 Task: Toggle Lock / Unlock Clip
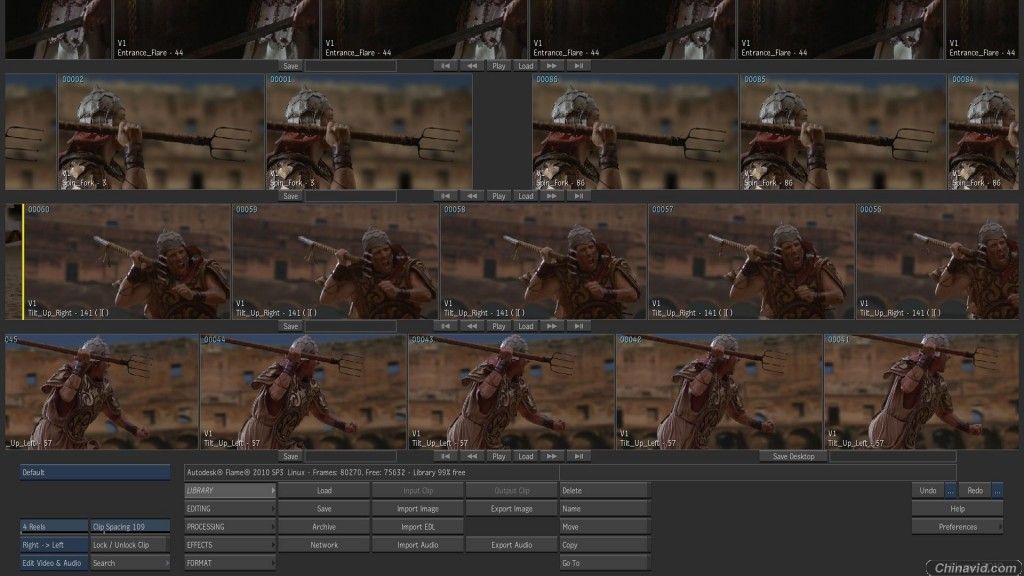pyautogui.click(x=130, y=545)
